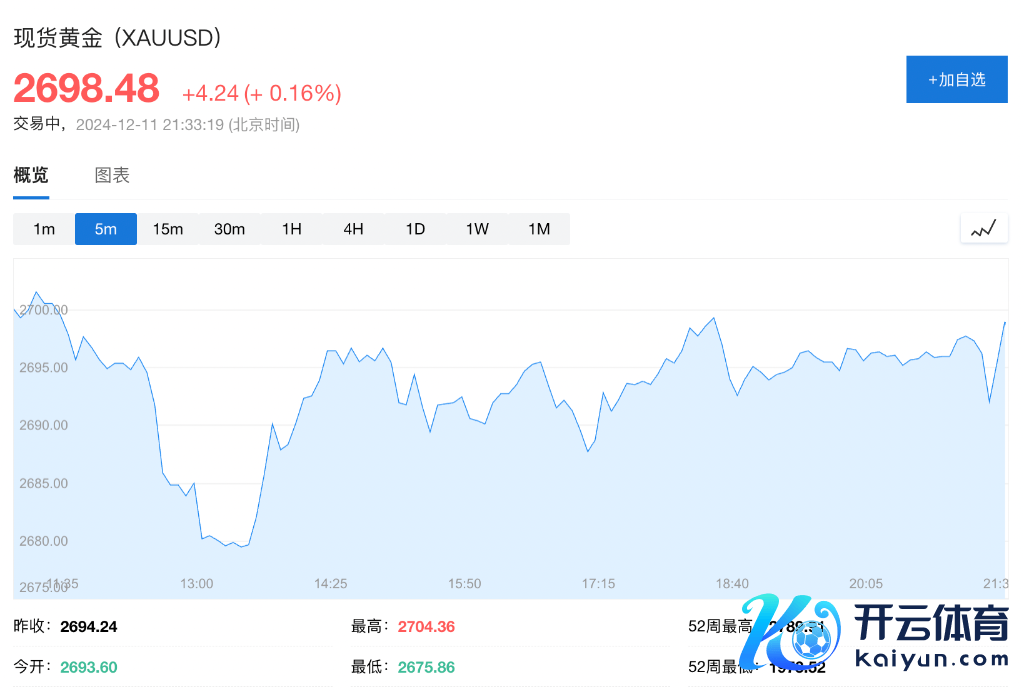
Task: Click the 13:00 time axis label
Action: (196, 584)
